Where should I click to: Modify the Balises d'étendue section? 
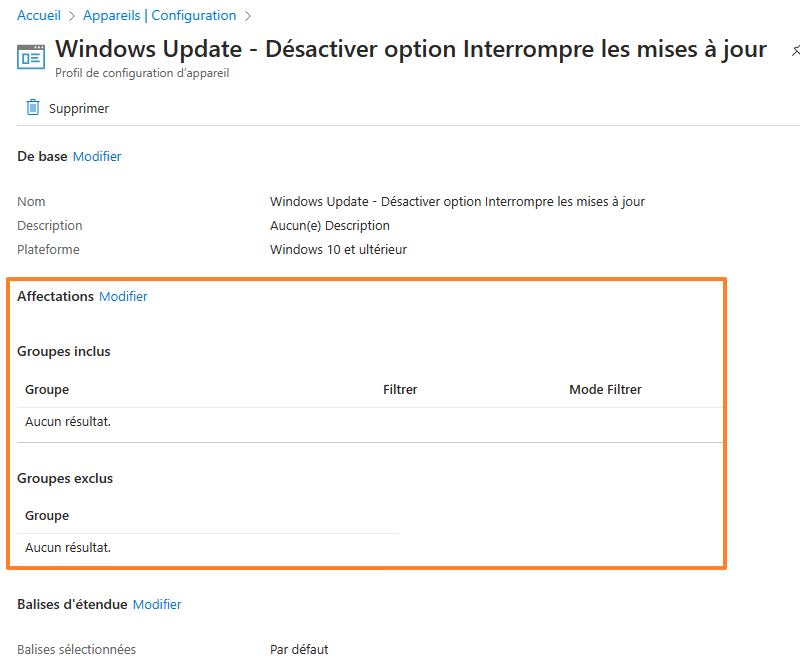point(157,605)
